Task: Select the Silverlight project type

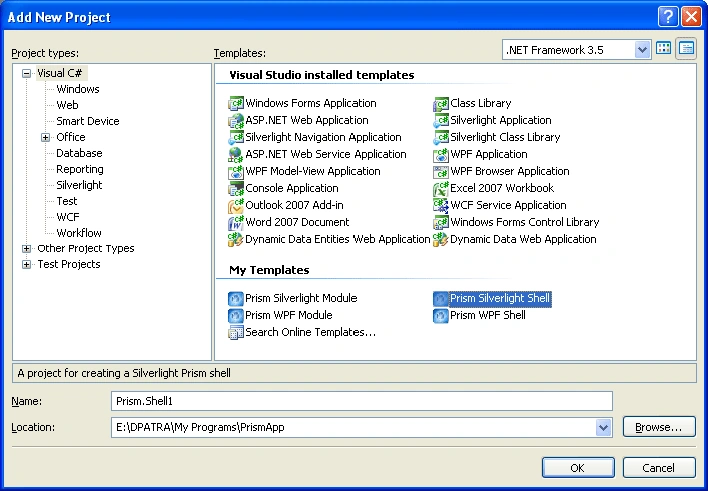Action: tap(79, 185)
